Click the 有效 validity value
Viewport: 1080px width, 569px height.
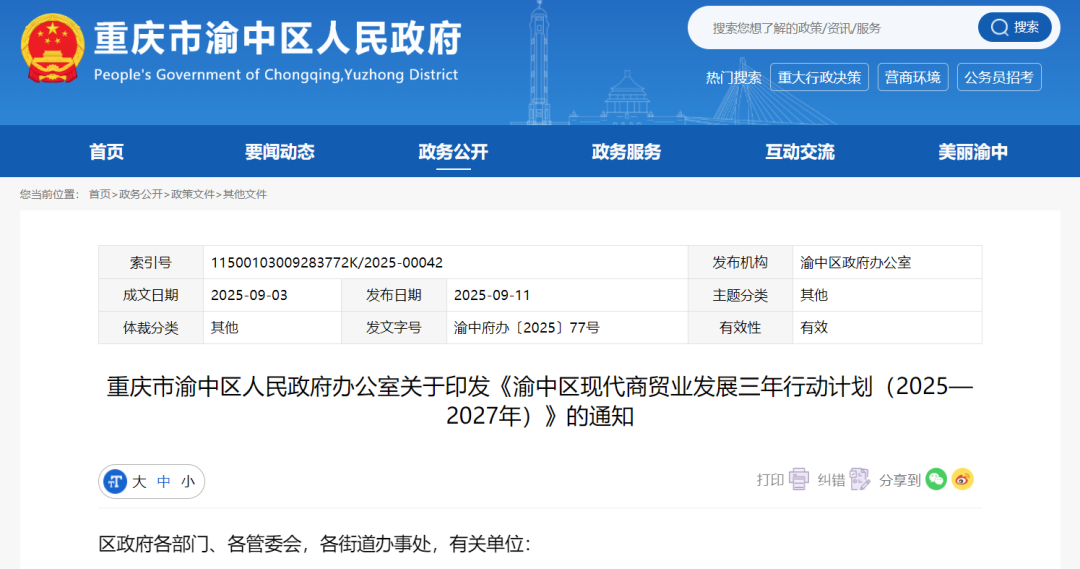tap(814, 327)
